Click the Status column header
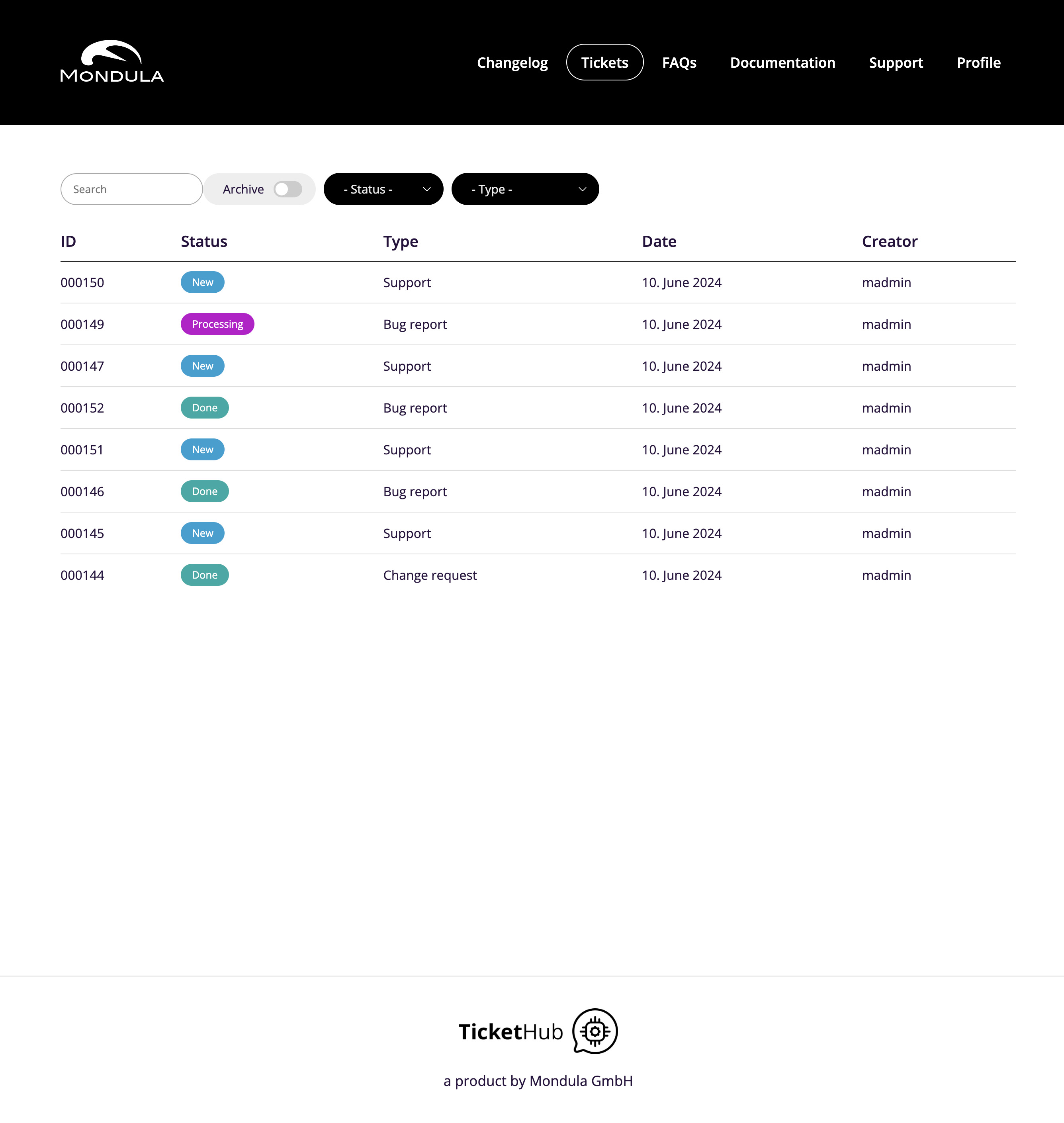 (203, 242)
